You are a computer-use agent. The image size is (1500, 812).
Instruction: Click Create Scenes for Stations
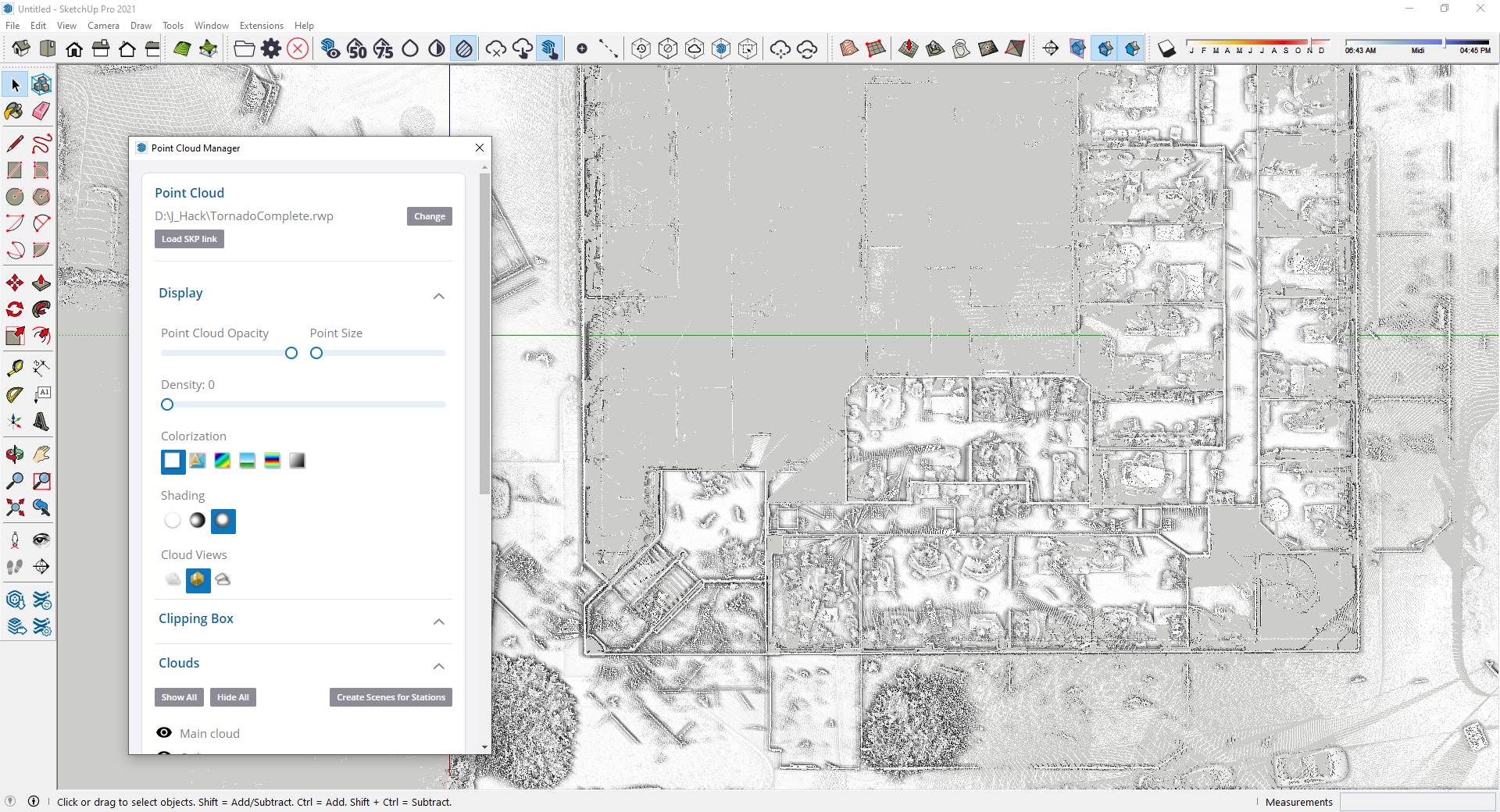click(391, 697)
